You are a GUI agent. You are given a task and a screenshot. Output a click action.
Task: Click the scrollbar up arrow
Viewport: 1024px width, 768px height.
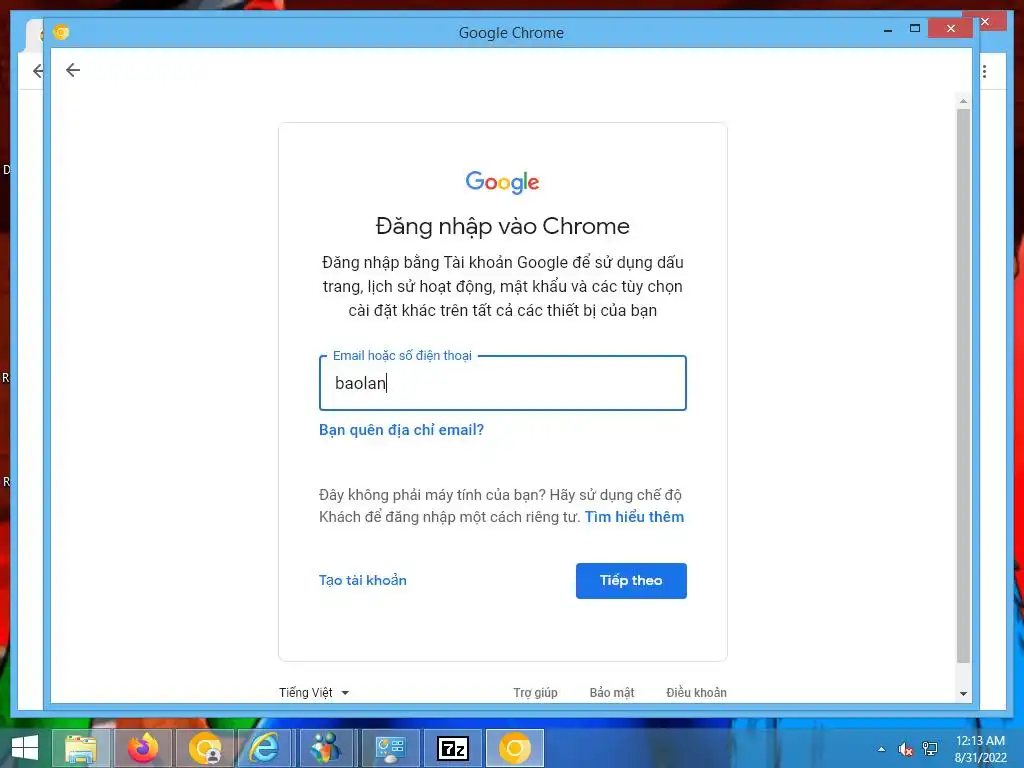tap(963, 102)
